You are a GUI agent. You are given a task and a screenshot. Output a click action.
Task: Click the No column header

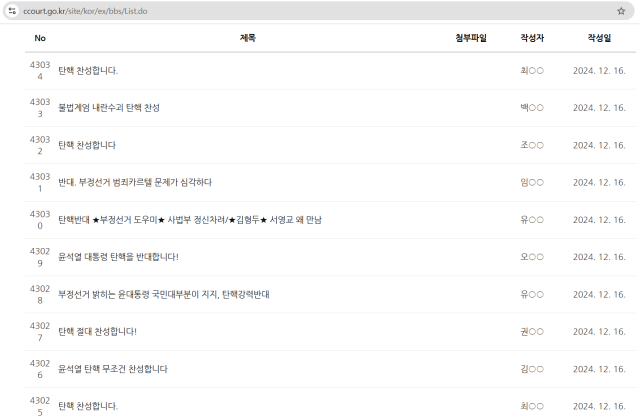(40, 38)
